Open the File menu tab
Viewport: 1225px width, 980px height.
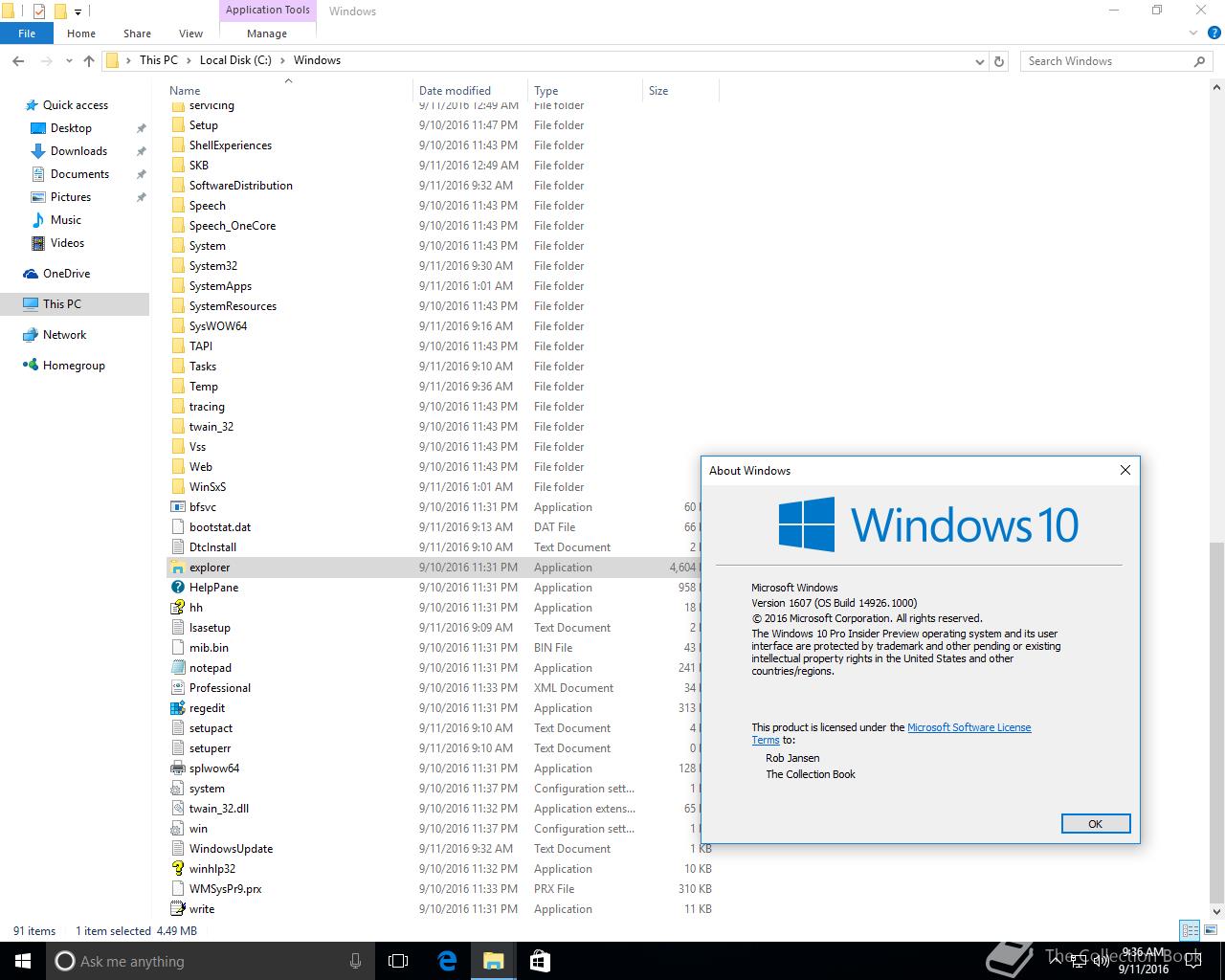[27, 33]
